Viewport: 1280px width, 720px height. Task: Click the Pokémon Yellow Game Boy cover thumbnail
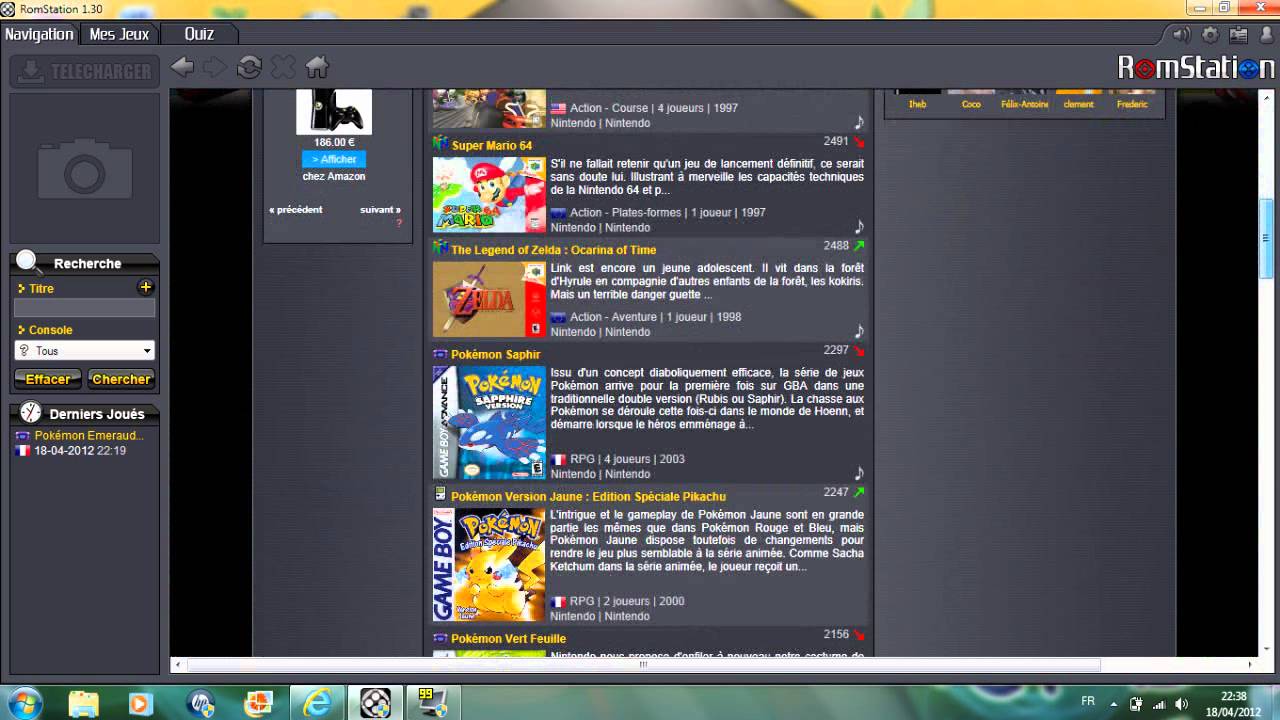pyautogui.click(x=489, y=564)
